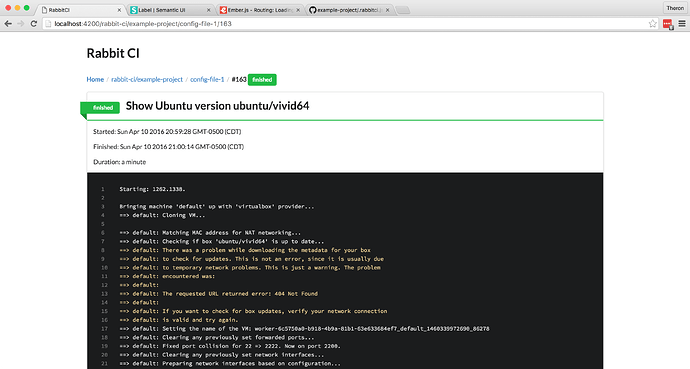Screen dimensions: 690x369
Task: Click log line 'If you want to check for box updates'
Action: [x=253, y=311]
